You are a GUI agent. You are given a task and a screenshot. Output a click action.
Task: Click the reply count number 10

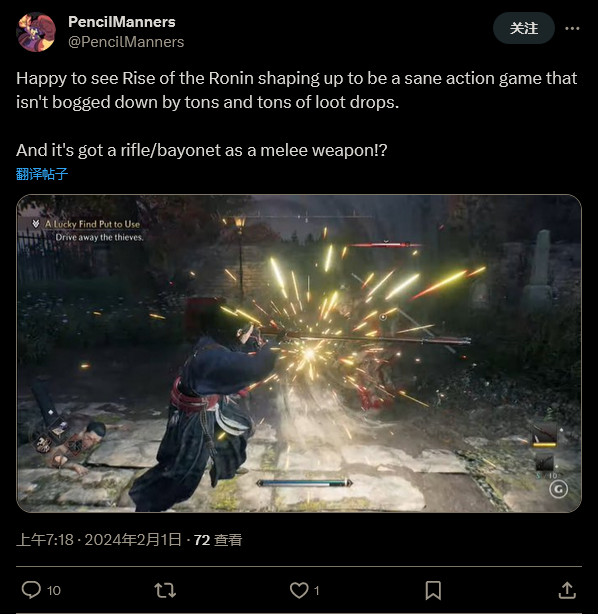click(54, 591)
